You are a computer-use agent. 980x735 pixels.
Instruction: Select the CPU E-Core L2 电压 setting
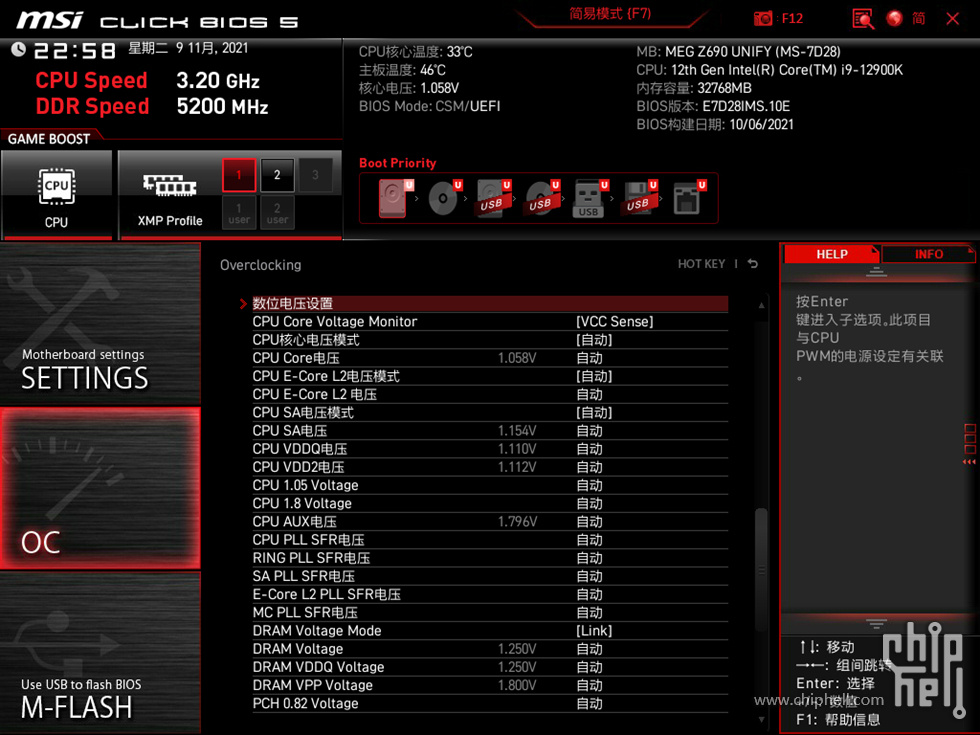(x=490, y=394)
